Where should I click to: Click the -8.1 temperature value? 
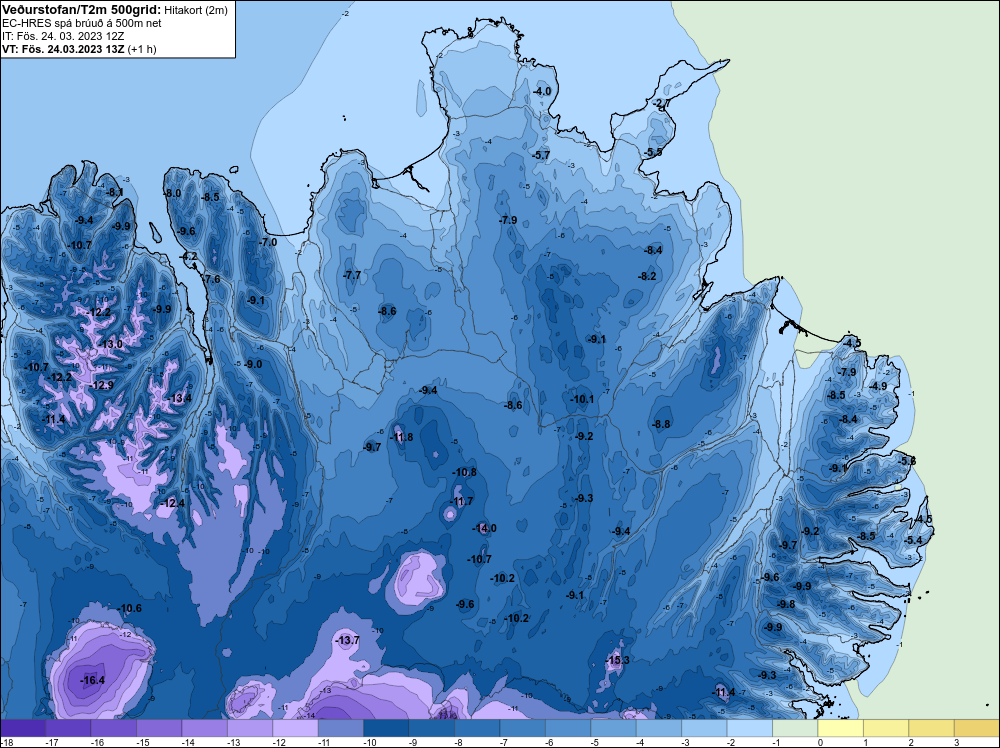[x=115, y=192]
